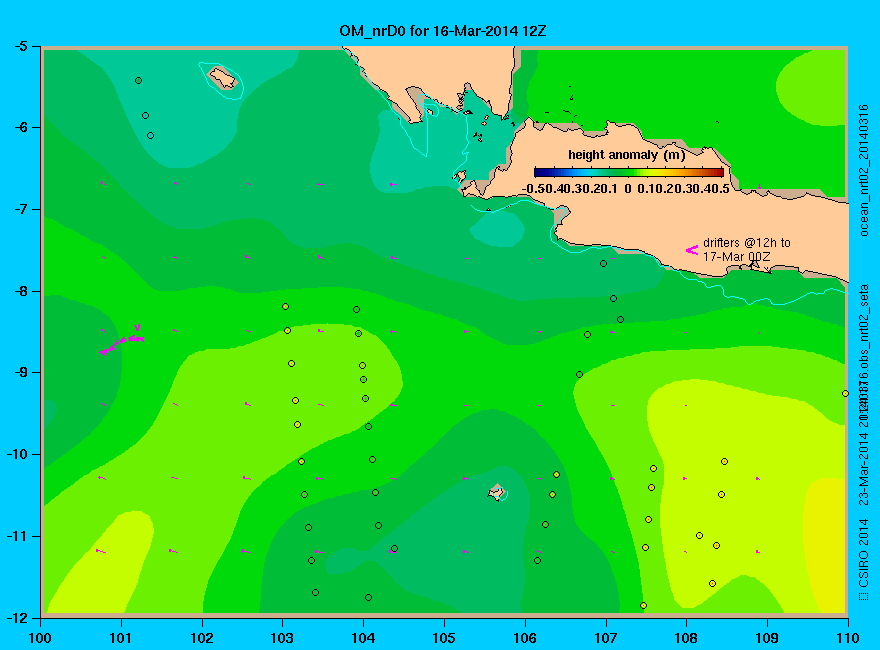Click the x-axis tick label "103"

pyautogui.click(x=282, y=638)
